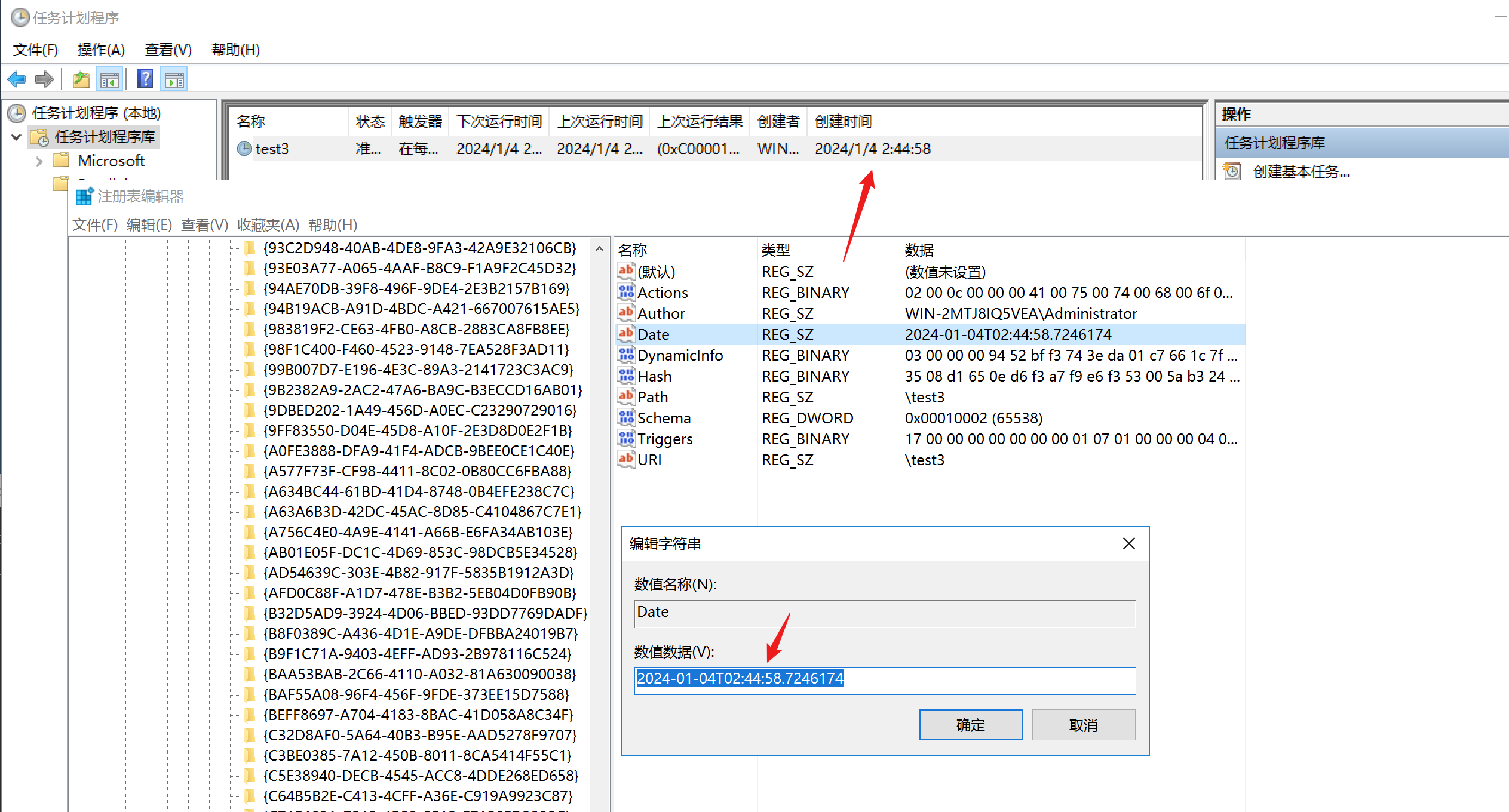This screenshot has height=812, width=1509.
Task: Open the 操作(A) menu
Action: pos(101,50)
